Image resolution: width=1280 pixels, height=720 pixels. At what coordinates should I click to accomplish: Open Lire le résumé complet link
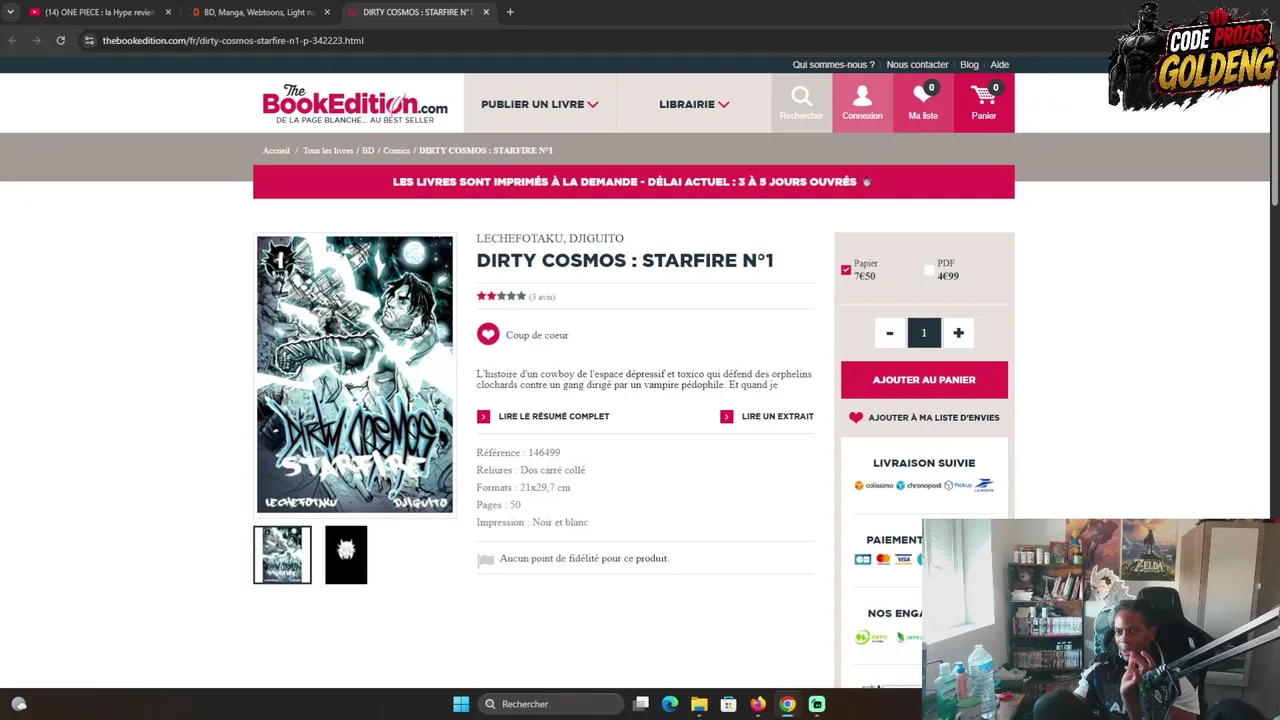pos(554,417)
